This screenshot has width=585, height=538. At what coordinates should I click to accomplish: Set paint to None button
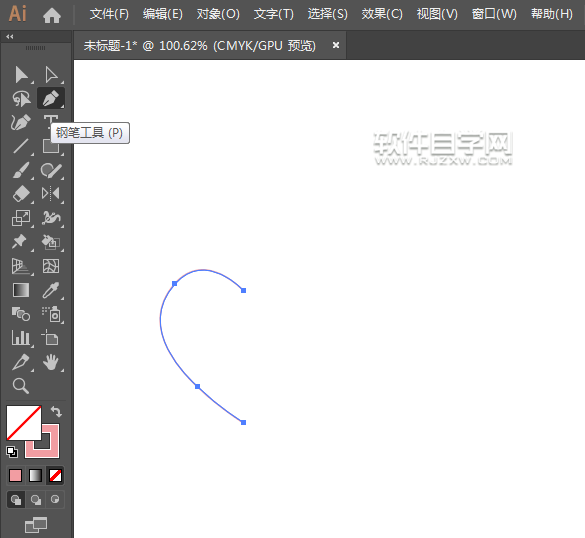(56, 475)
